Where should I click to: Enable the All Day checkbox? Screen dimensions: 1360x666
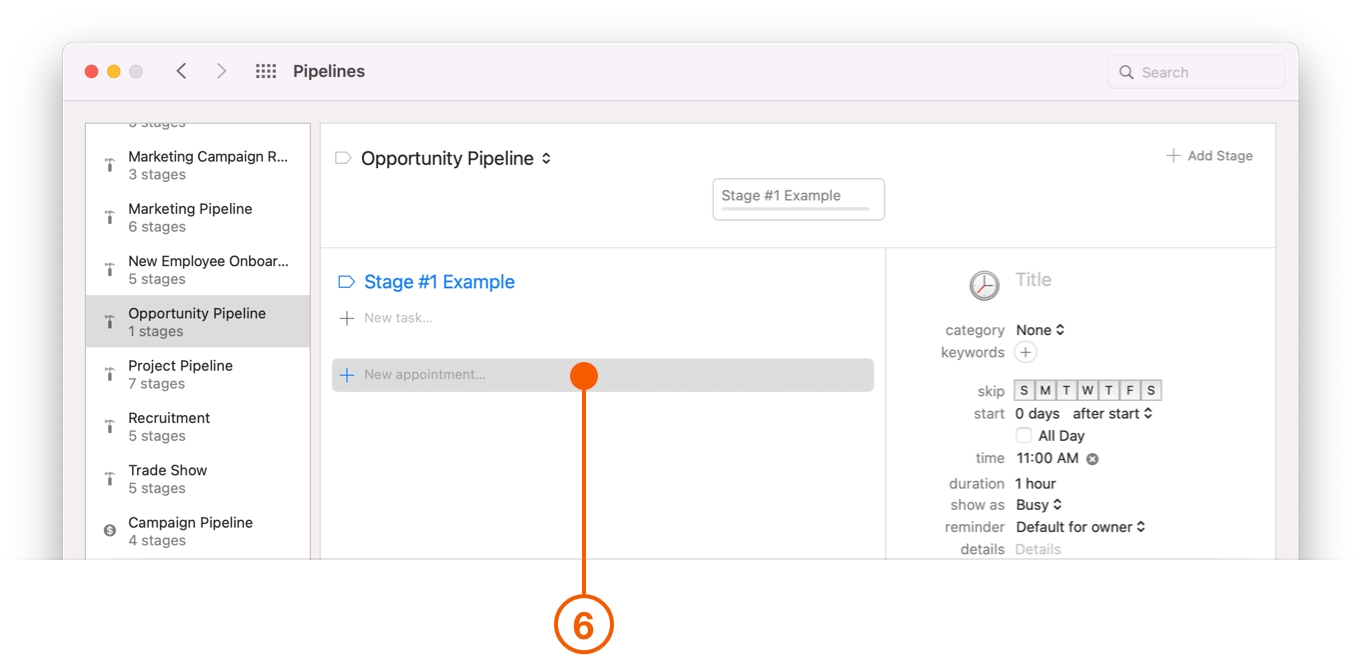coord(1023,435)
